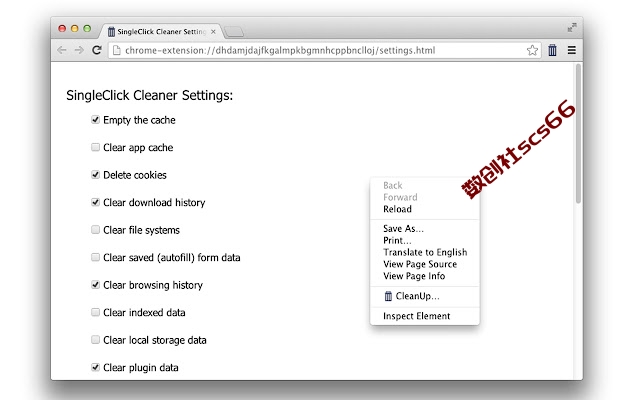This screenshot has height=400, width=640.
Task: Enable Clear app cache checkbox
Action: pyautogui.click(x=96, y=147)
